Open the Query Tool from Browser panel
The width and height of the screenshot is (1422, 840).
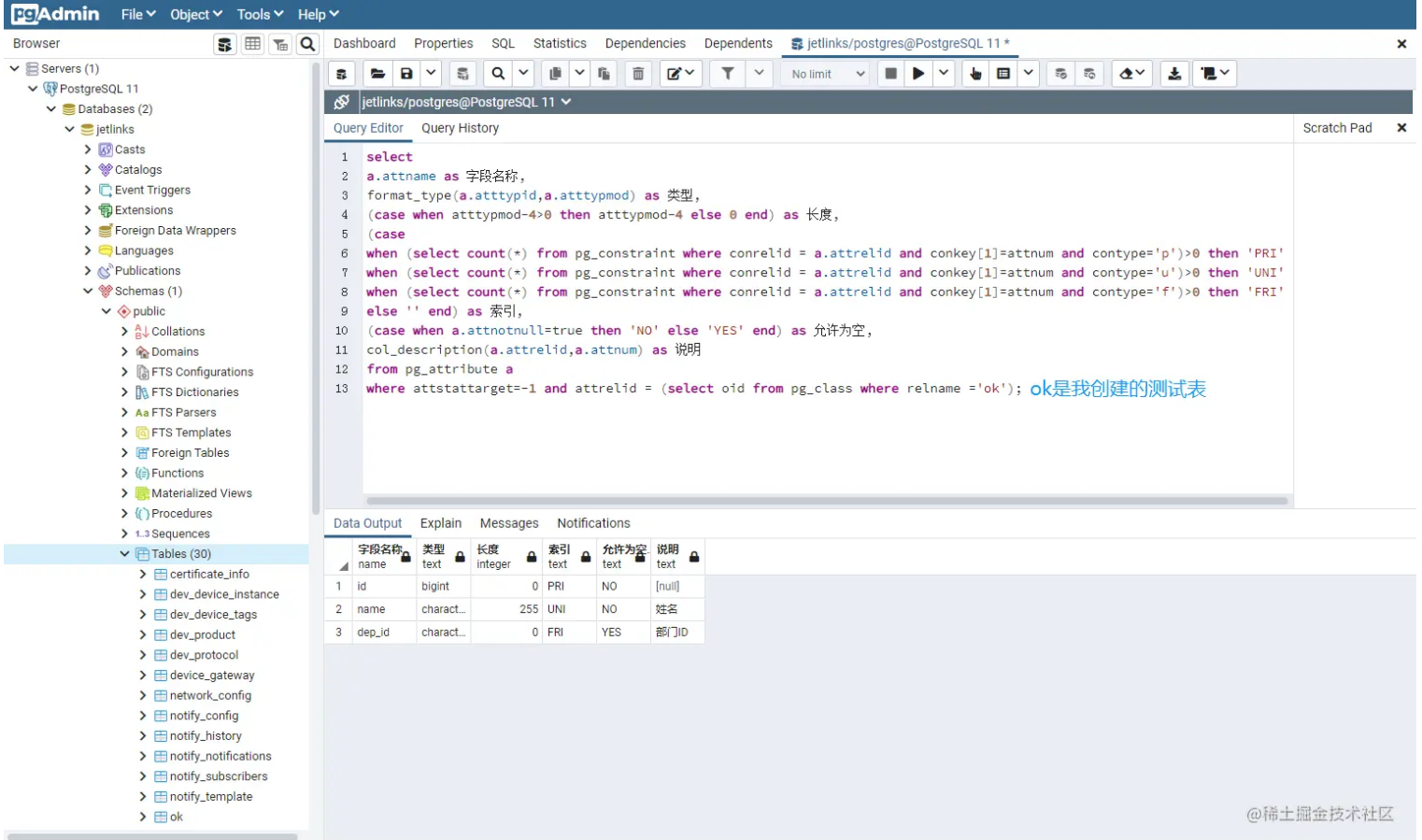pyautogui.click(x=224, y=44)
